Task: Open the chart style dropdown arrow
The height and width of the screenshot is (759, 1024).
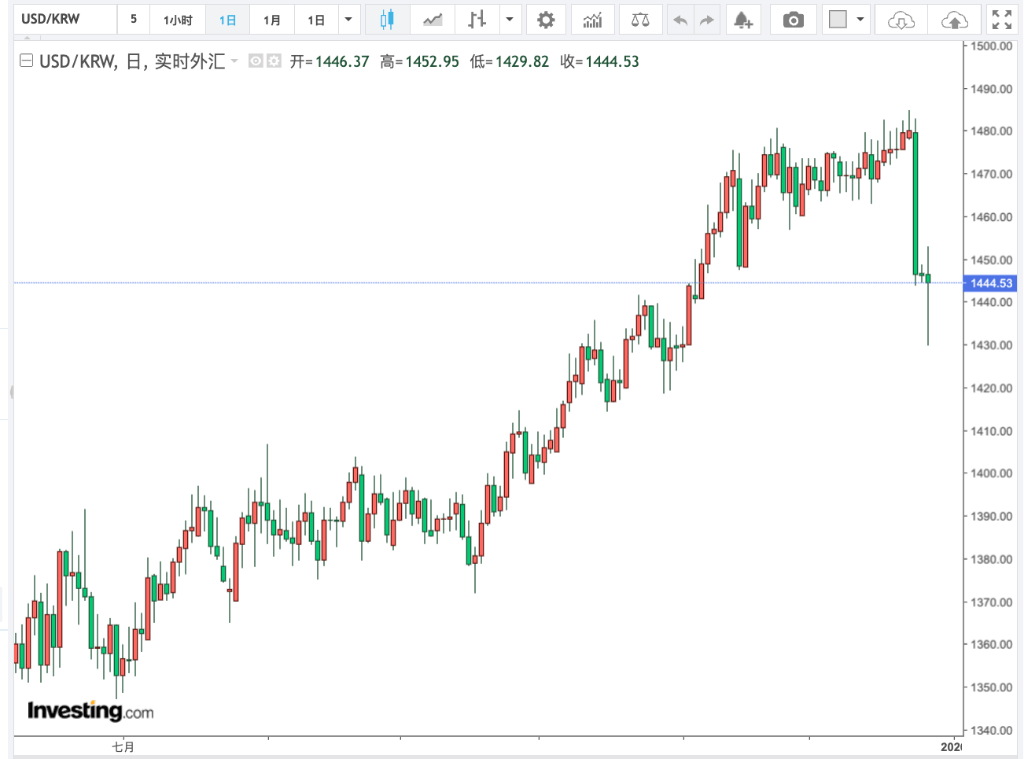Action: click(510, 19)
